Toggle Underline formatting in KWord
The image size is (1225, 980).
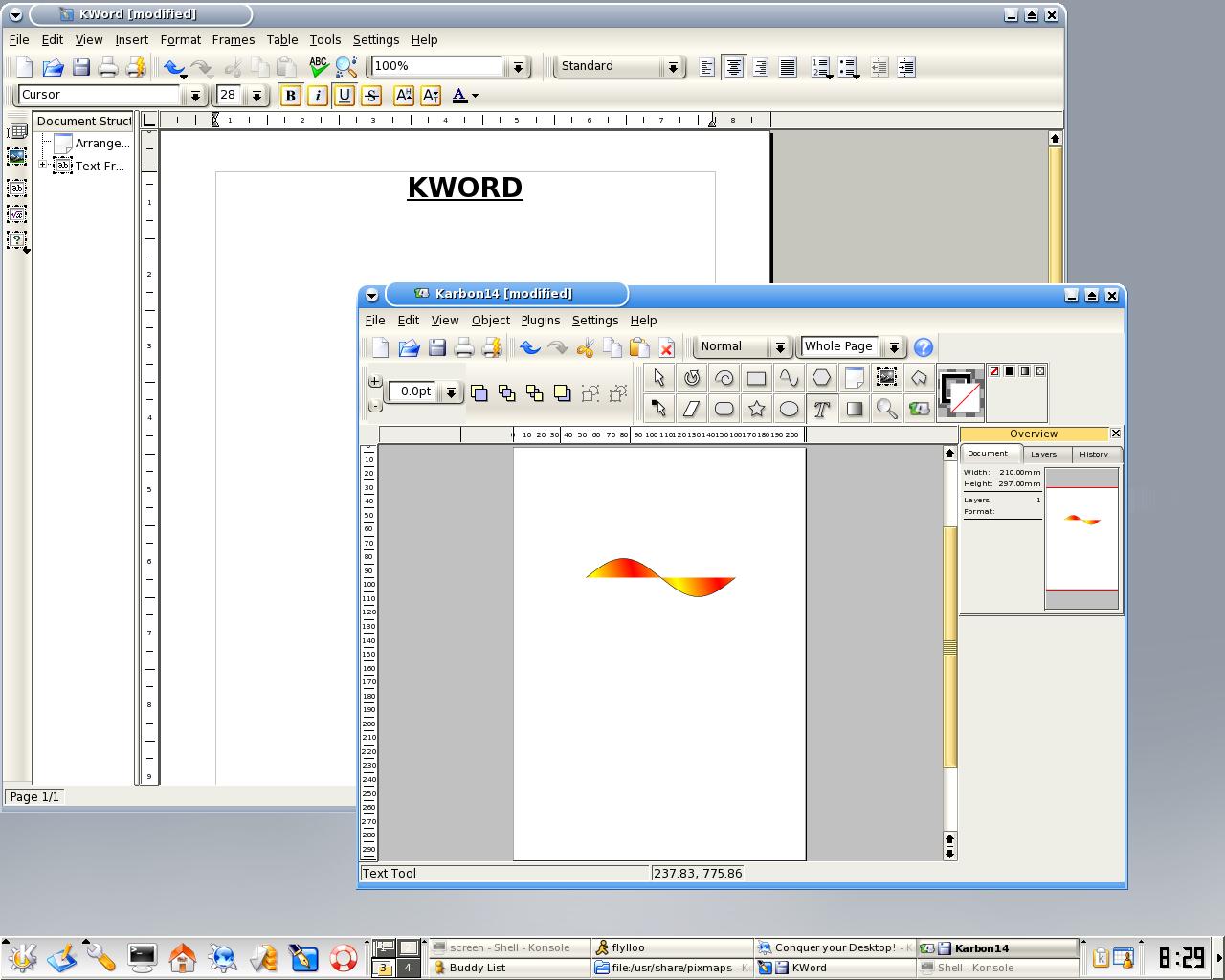point(345,95)
